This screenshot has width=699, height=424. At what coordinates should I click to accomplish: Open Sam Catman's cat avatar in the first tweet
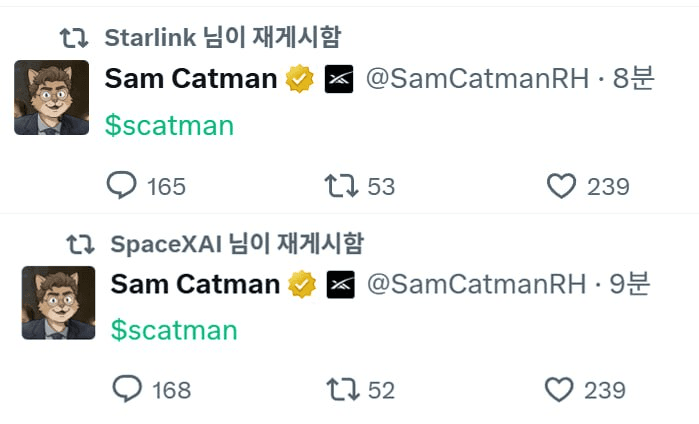tap(52, 97)
